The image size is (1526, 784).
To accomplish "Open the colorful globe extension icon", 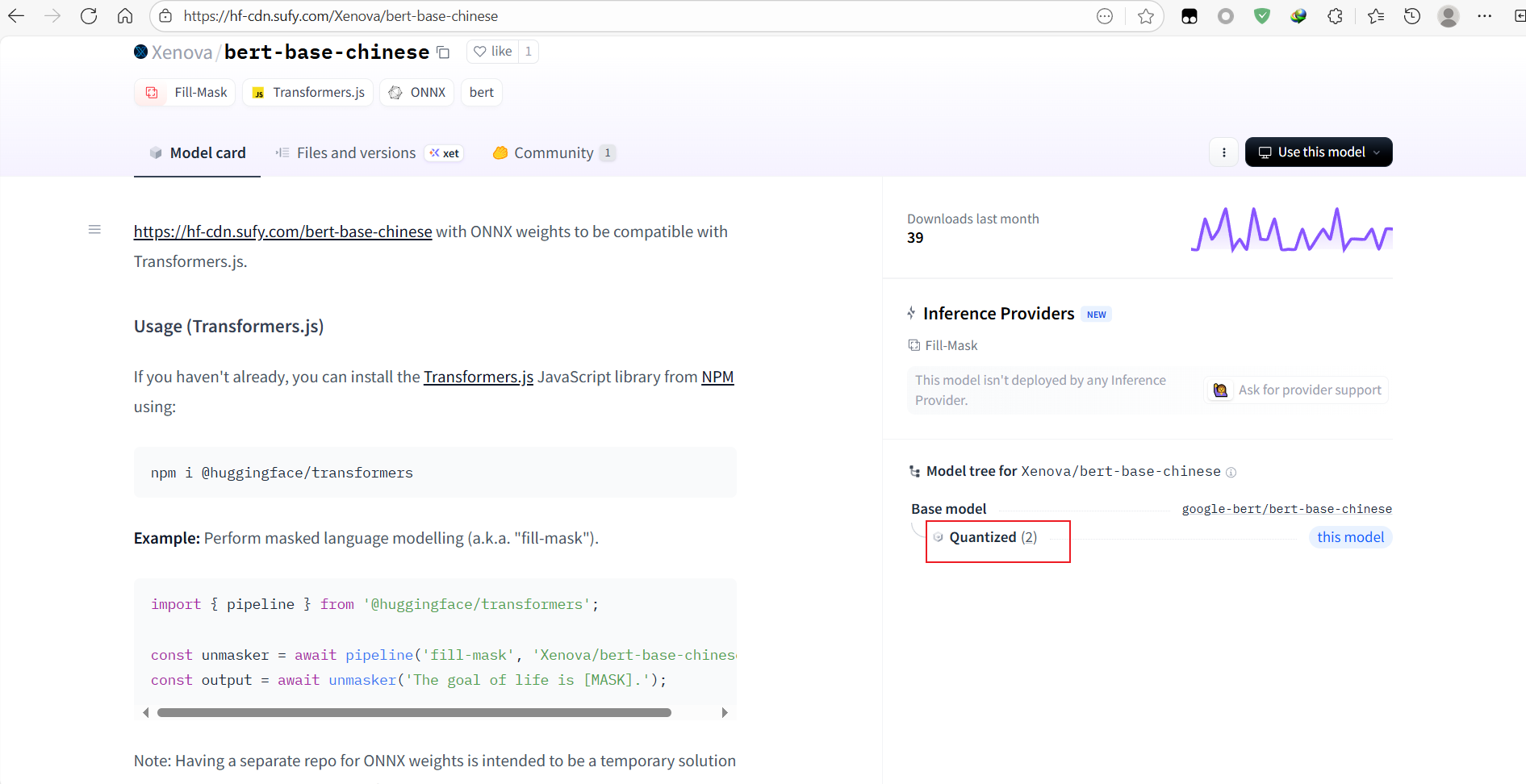I will point(1298,16).
